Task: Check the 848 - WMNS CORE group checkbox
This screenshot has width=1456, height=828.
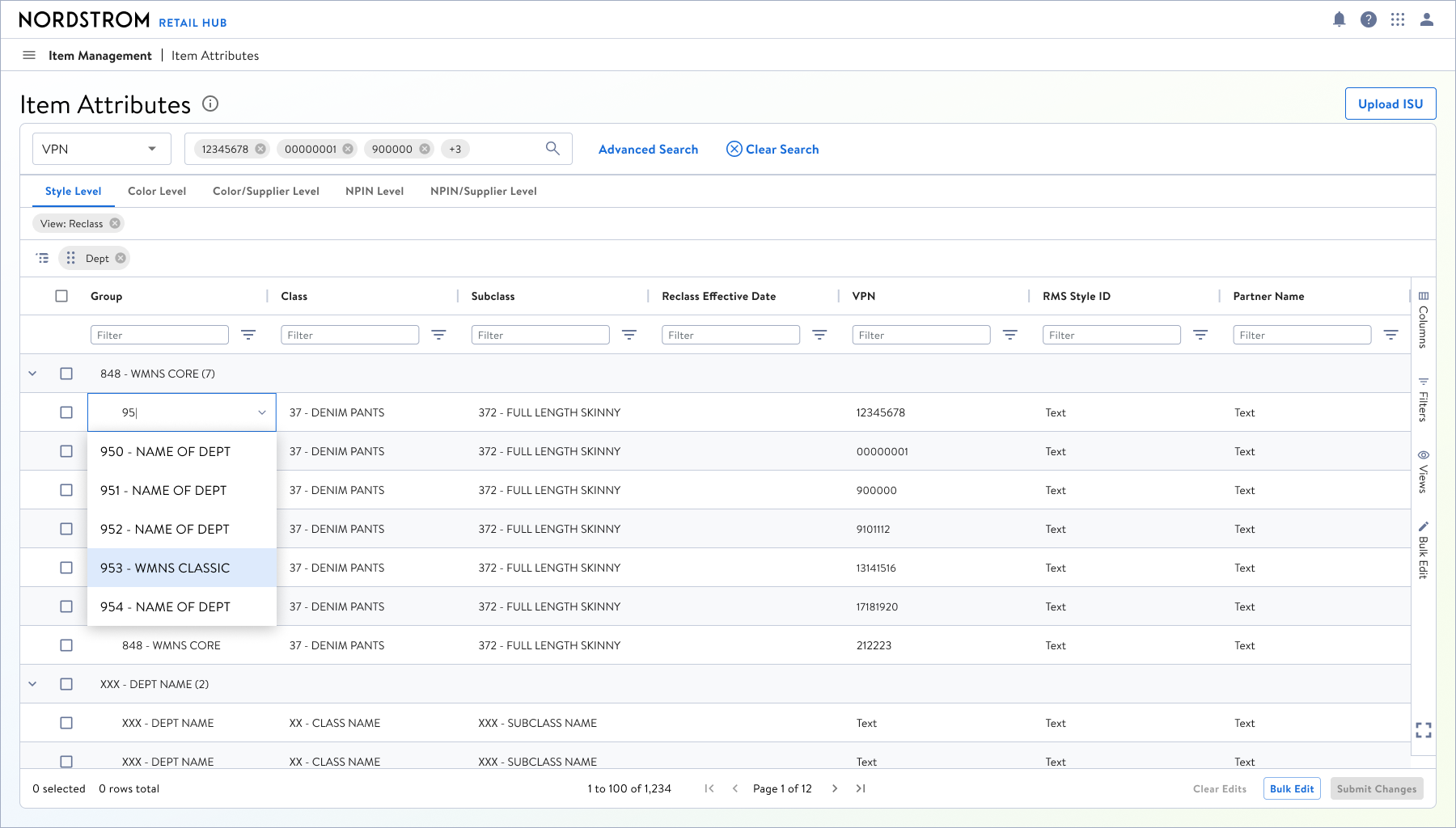Action: click(x=66, y=374)
